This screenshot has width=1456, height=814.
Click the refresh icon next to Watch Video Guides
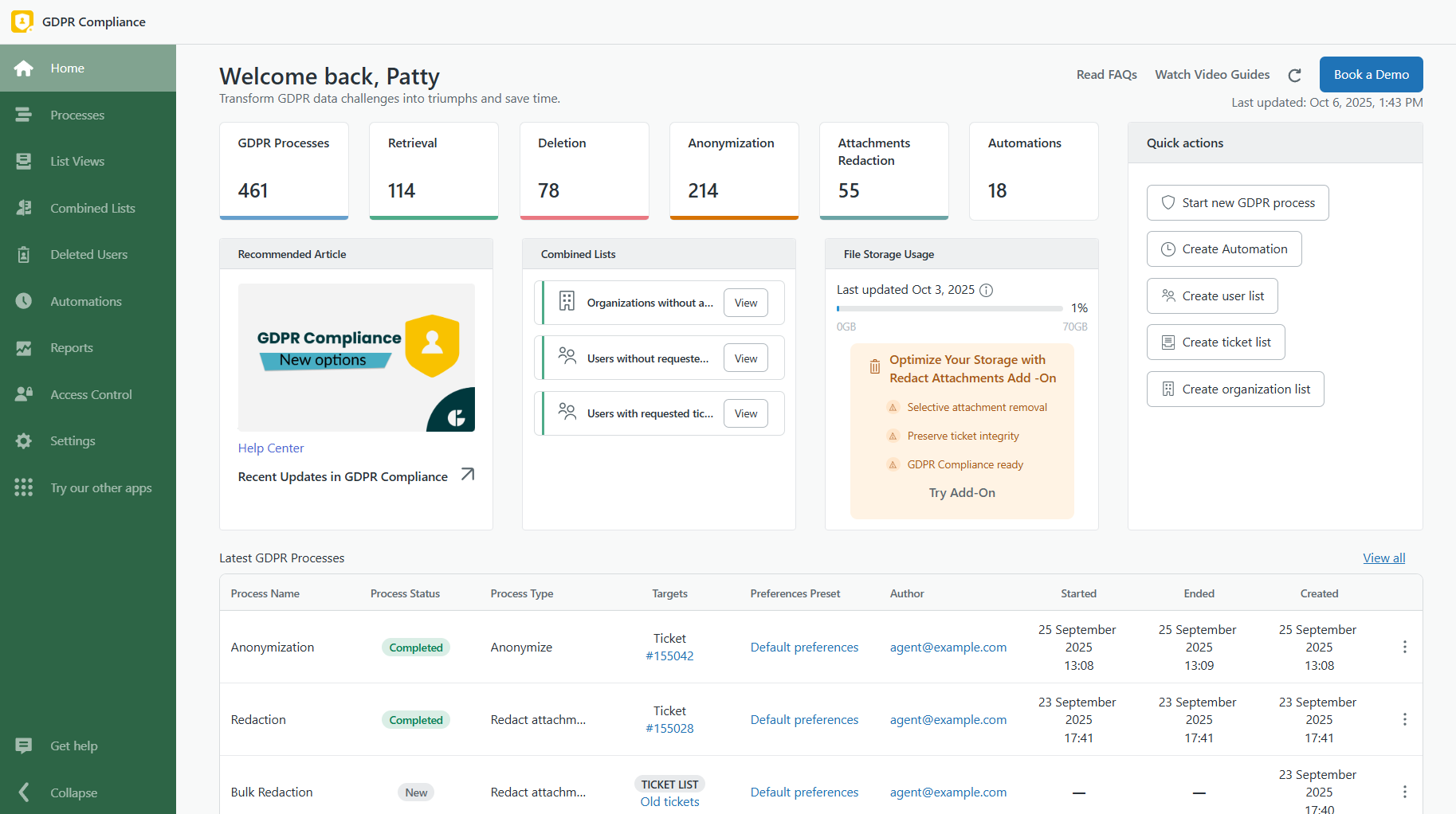[1295, 74]
